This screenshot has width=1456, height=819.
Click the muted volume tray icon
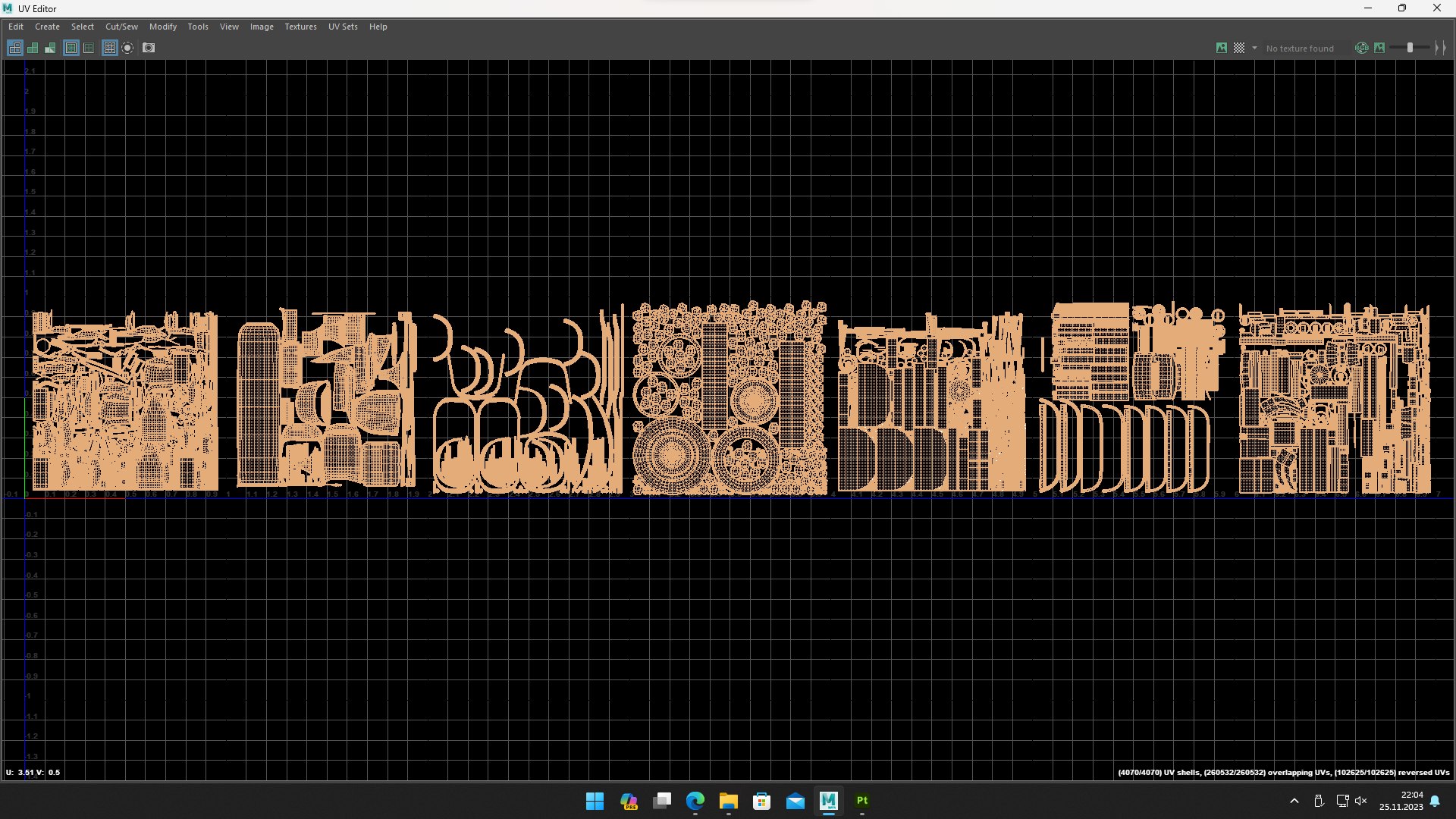click(x=1361, y=801)
